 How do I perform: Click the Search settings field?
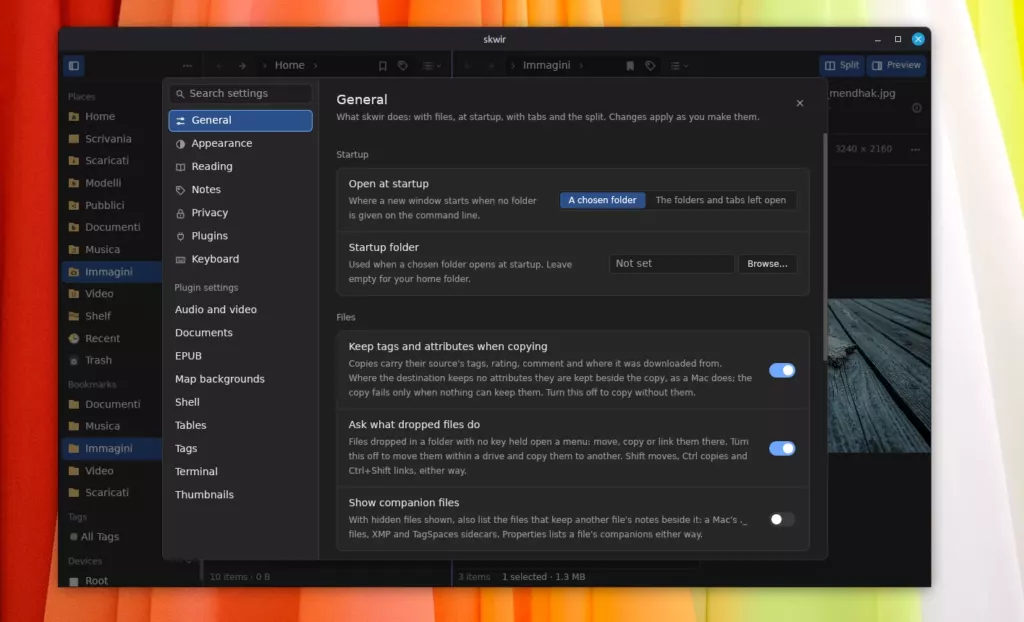click(240, 93)
